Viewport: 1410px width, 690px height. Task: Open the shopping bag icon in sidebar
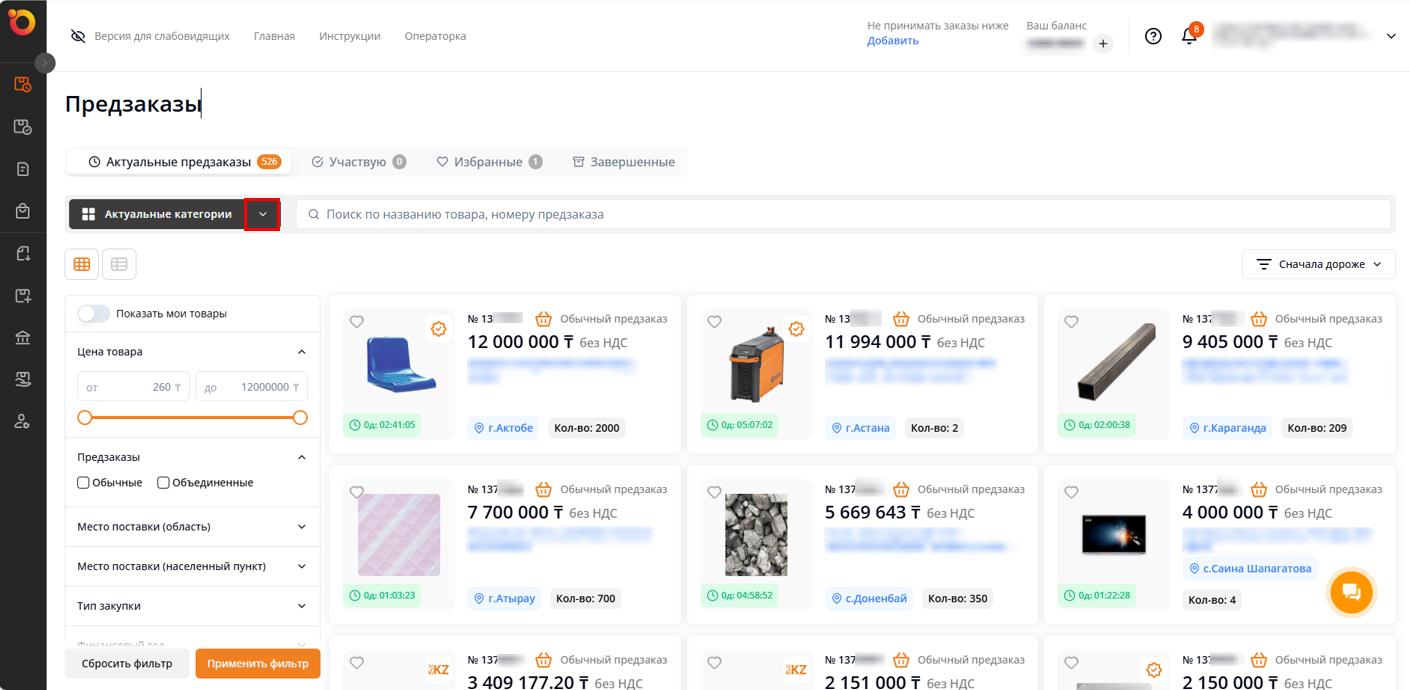[23, 211]
